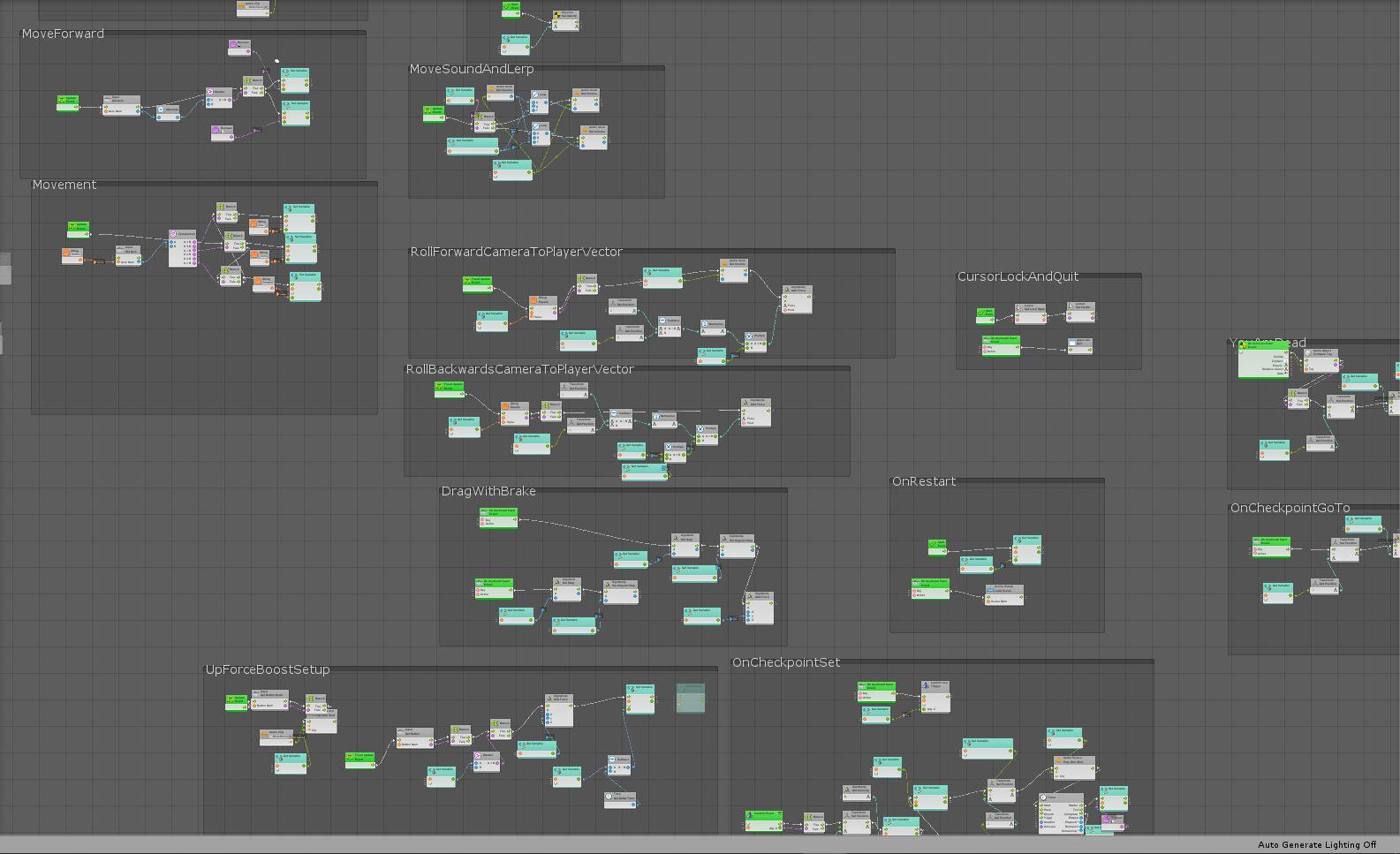Image resolution: width=1400 pixels, height=854 pixels.
Task: Click the MoveSoundAndLerp group header
Action: click(x=472, y=69)
